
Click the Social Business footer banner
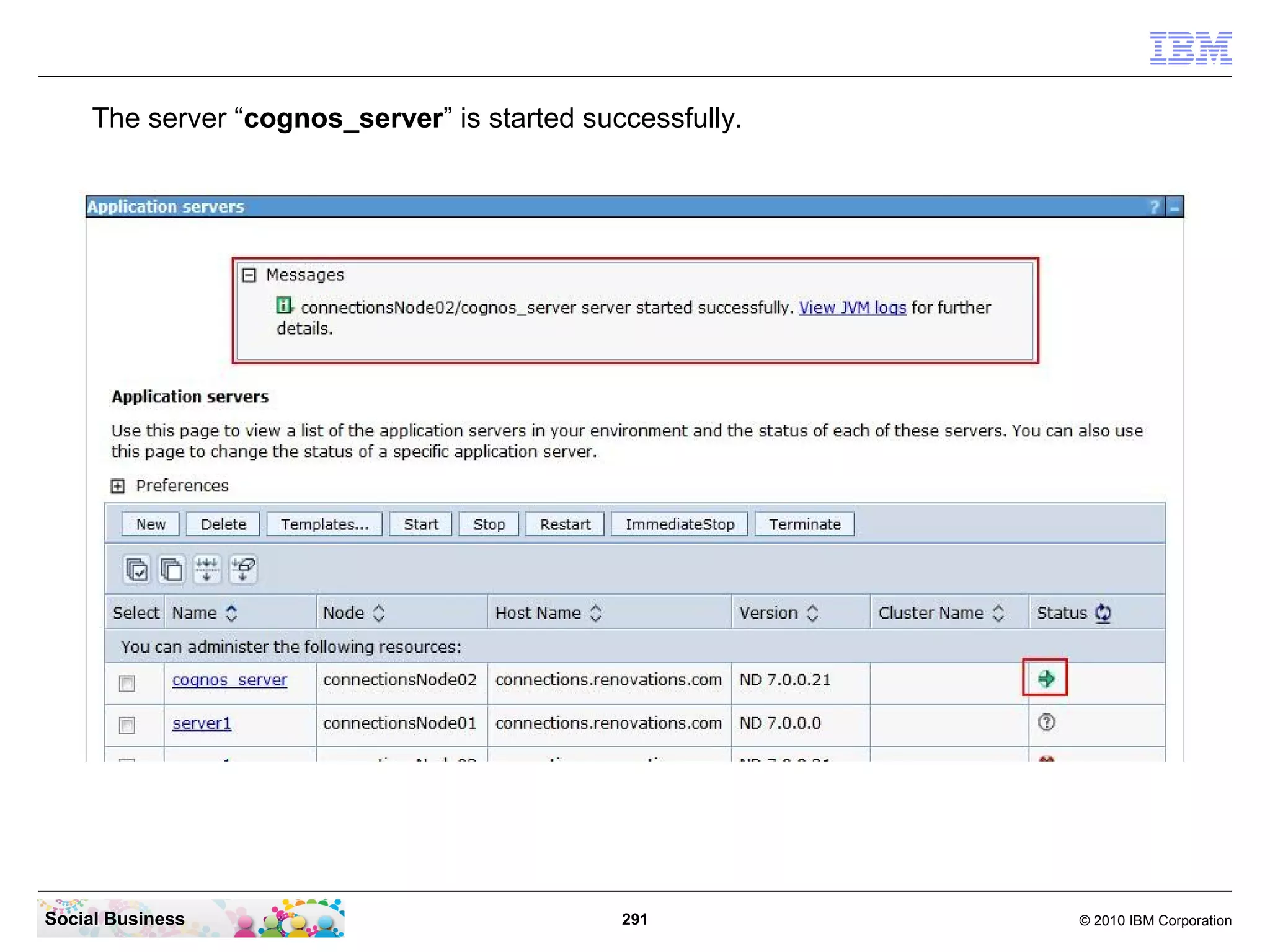(x=191, y=919)
